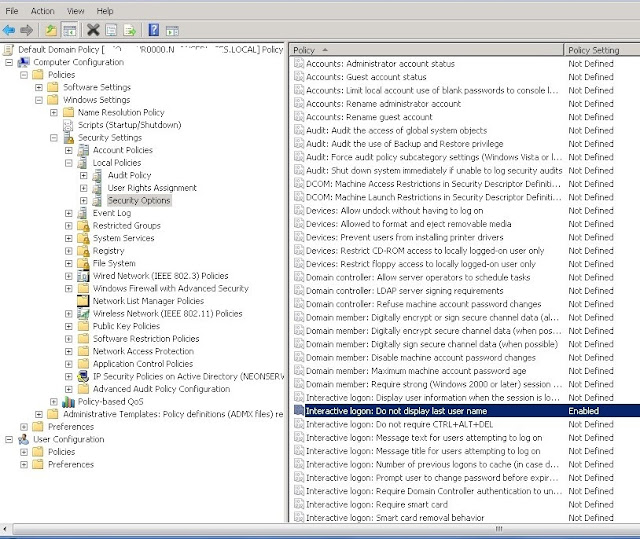Viewport: 640px width, 539px height.
Task: Click the Export List toolbar icon
Action: click(129, 30)
